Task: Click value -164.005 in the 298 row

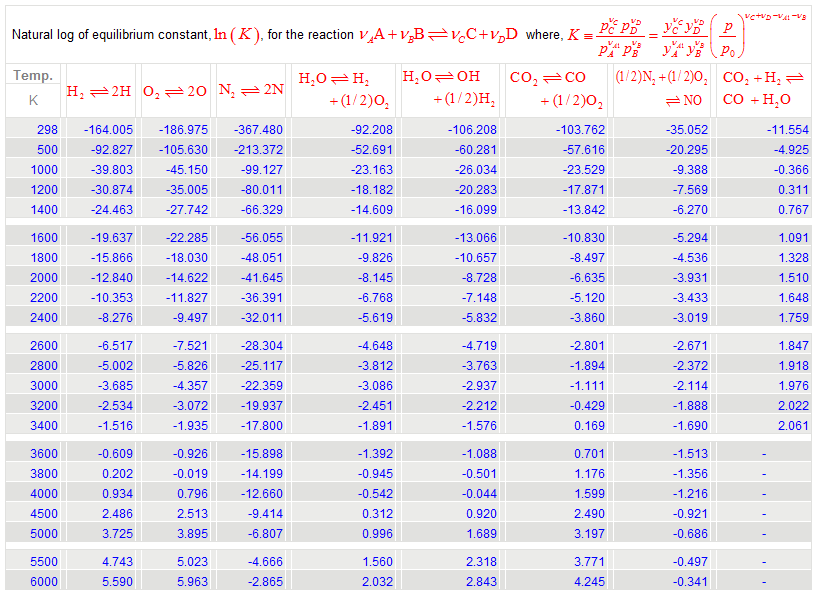Action: click(108, 129)
